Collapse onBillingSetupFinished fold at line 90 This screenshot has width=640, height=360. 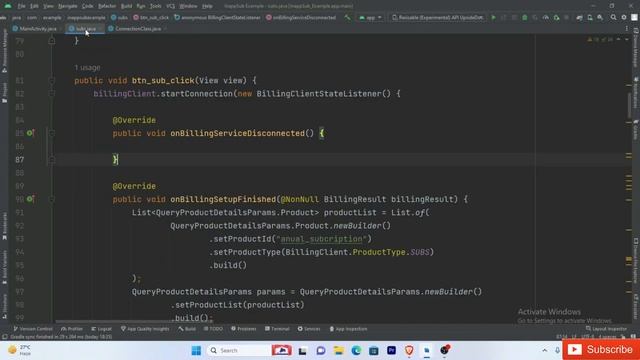(x=52, y=199)
